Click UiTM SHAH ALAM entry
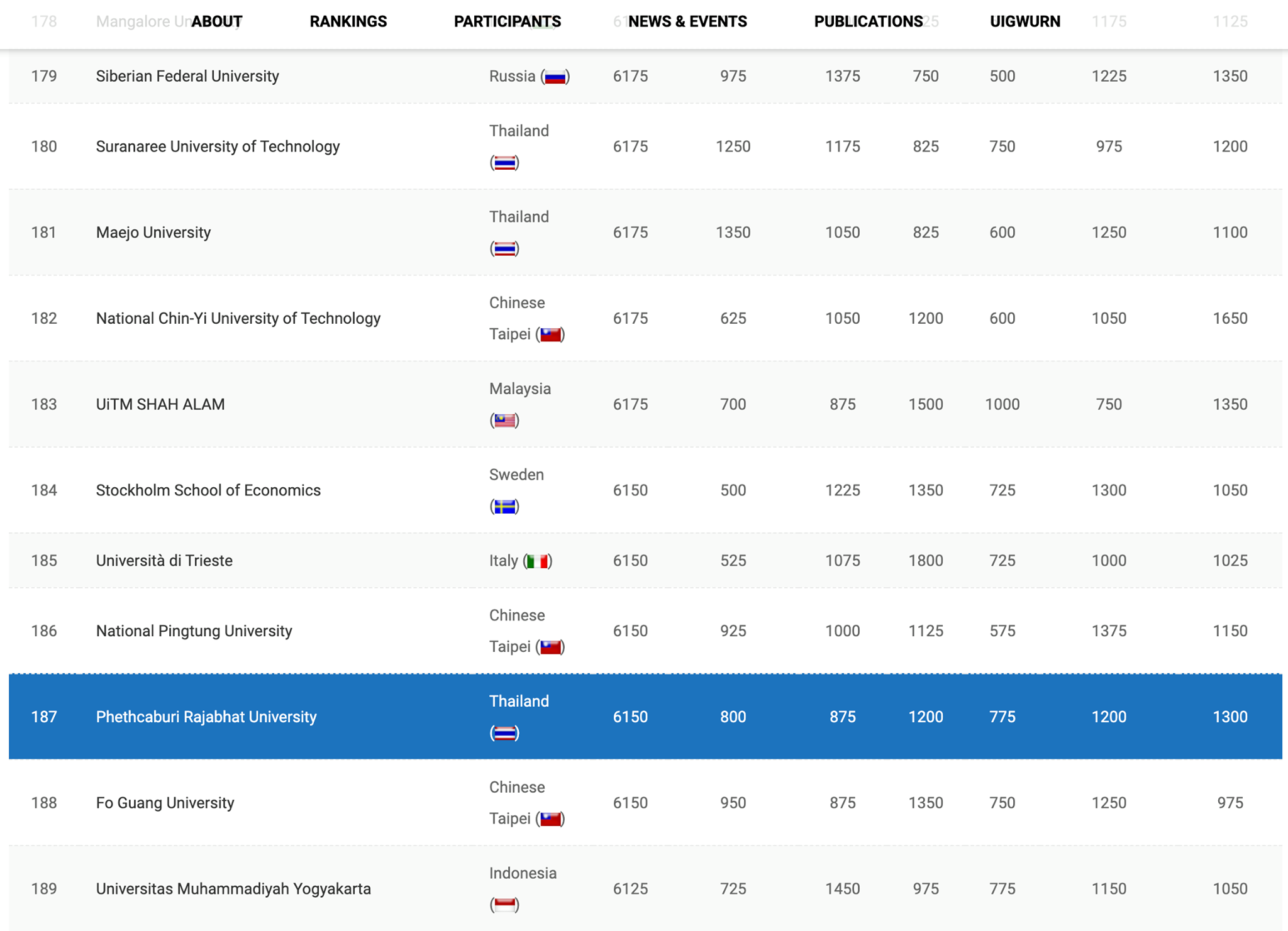1288x931 pixels. (160, 404)
